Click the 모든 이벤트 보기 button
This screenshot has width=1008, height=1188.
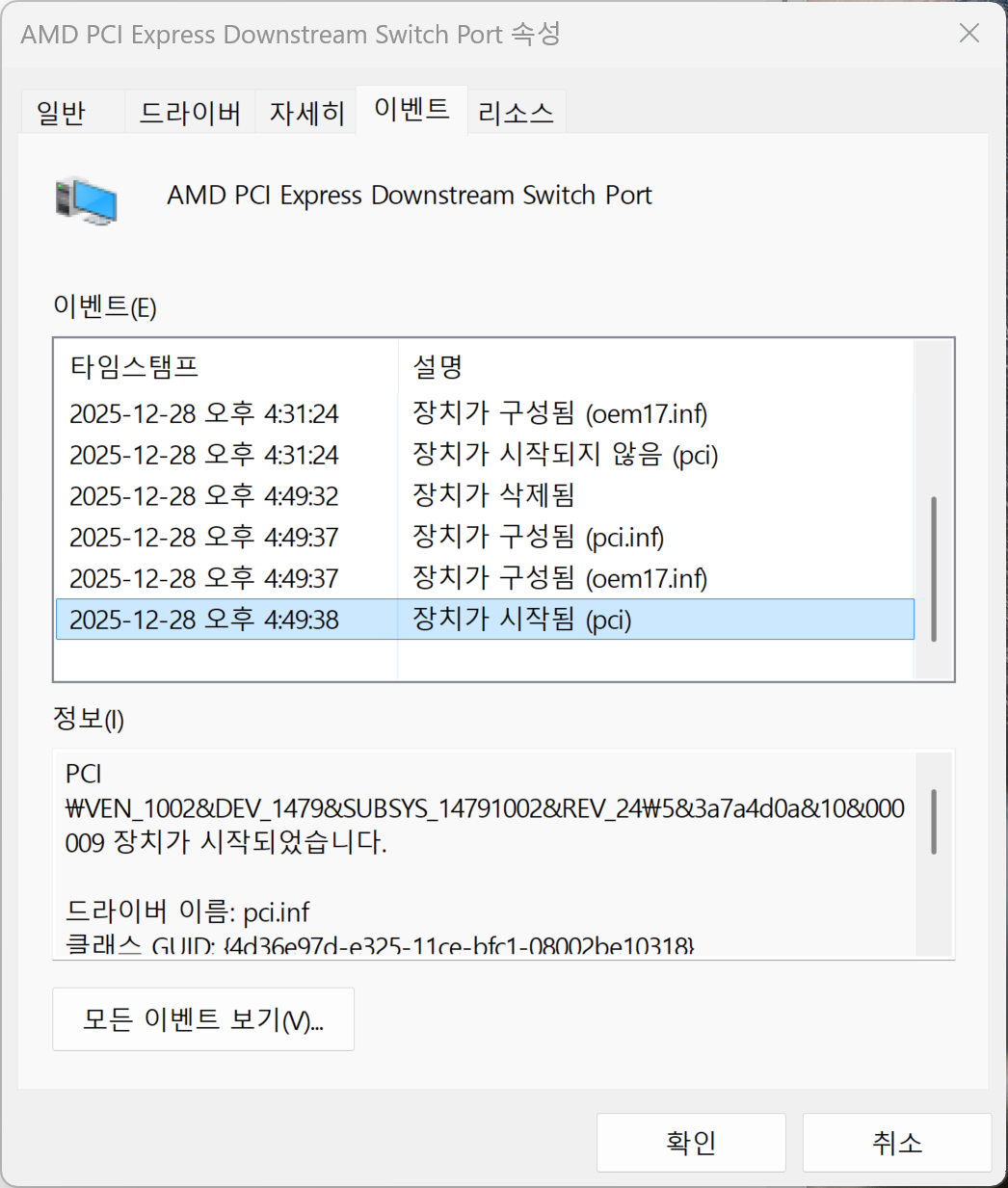[203, 1018]
